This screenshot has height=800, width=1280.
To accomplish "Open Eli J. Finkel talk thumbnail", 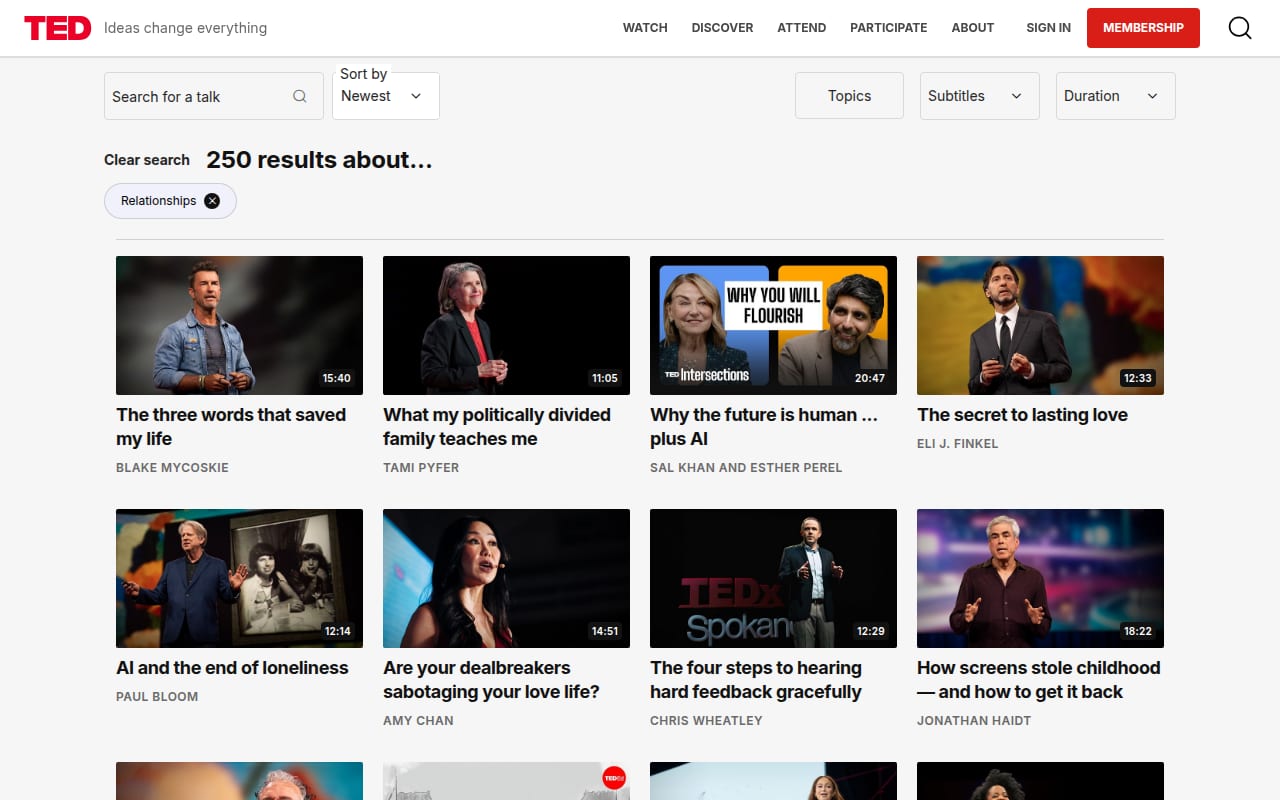I will pos(1040,325).
